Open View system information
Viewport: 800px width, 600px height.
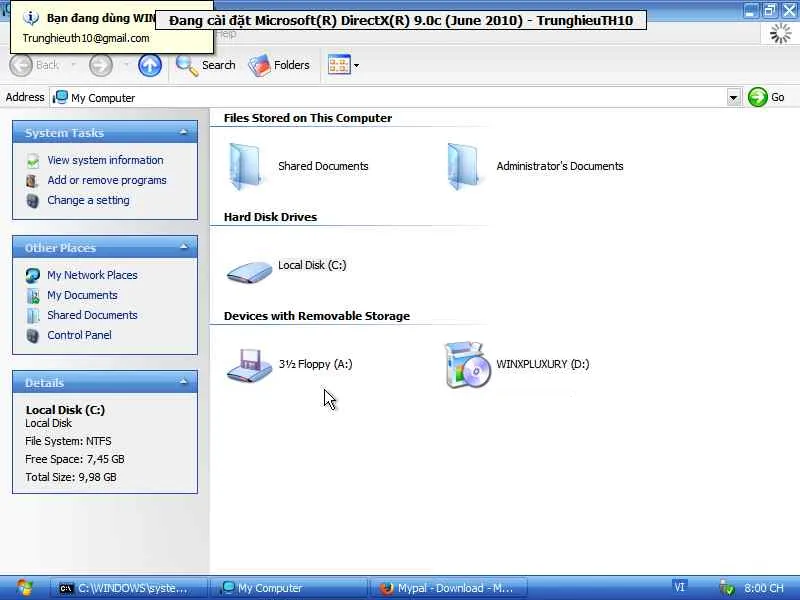coord(105,160)
